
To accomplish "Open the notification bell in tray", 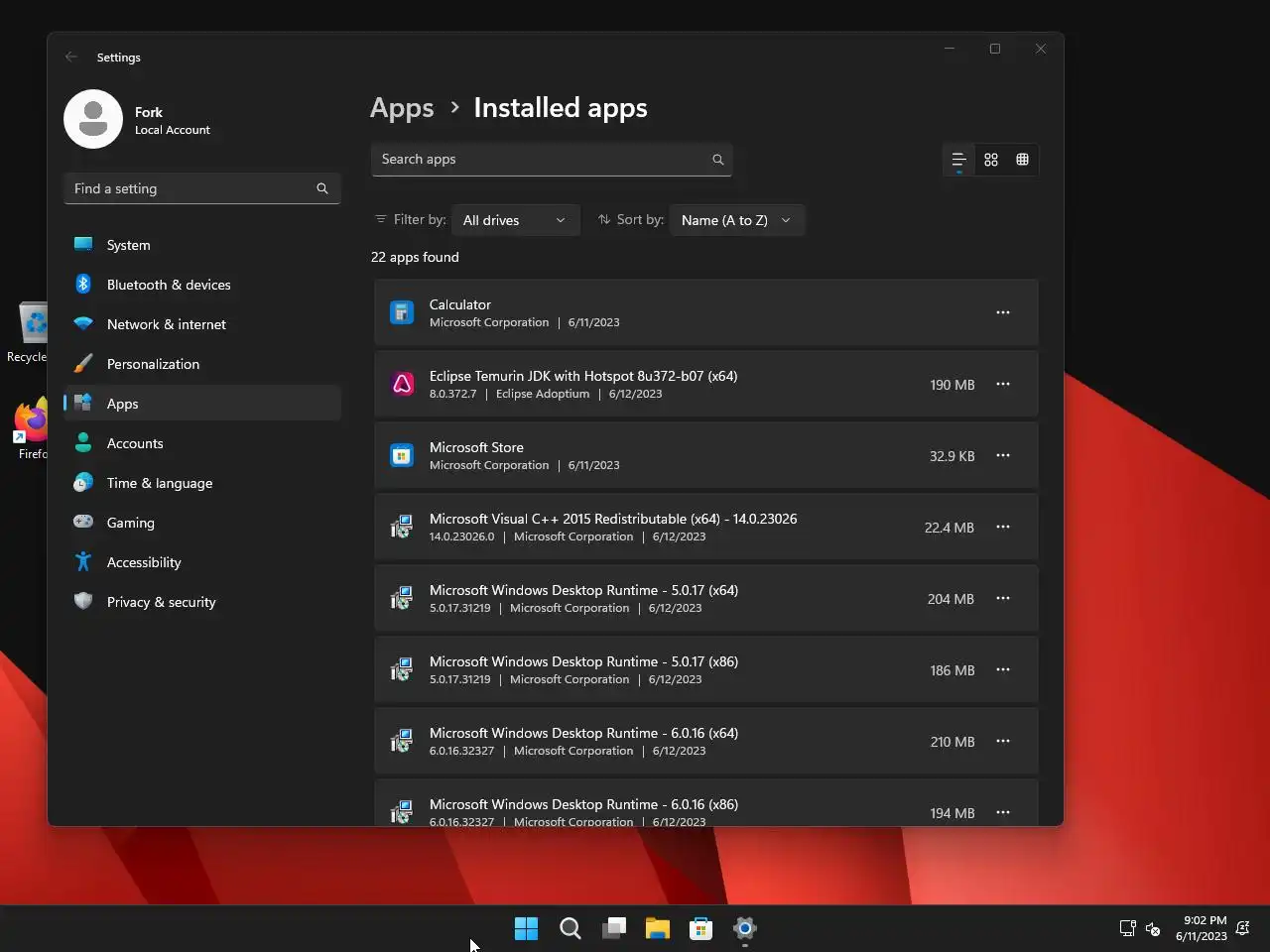I will [1242, 928].
